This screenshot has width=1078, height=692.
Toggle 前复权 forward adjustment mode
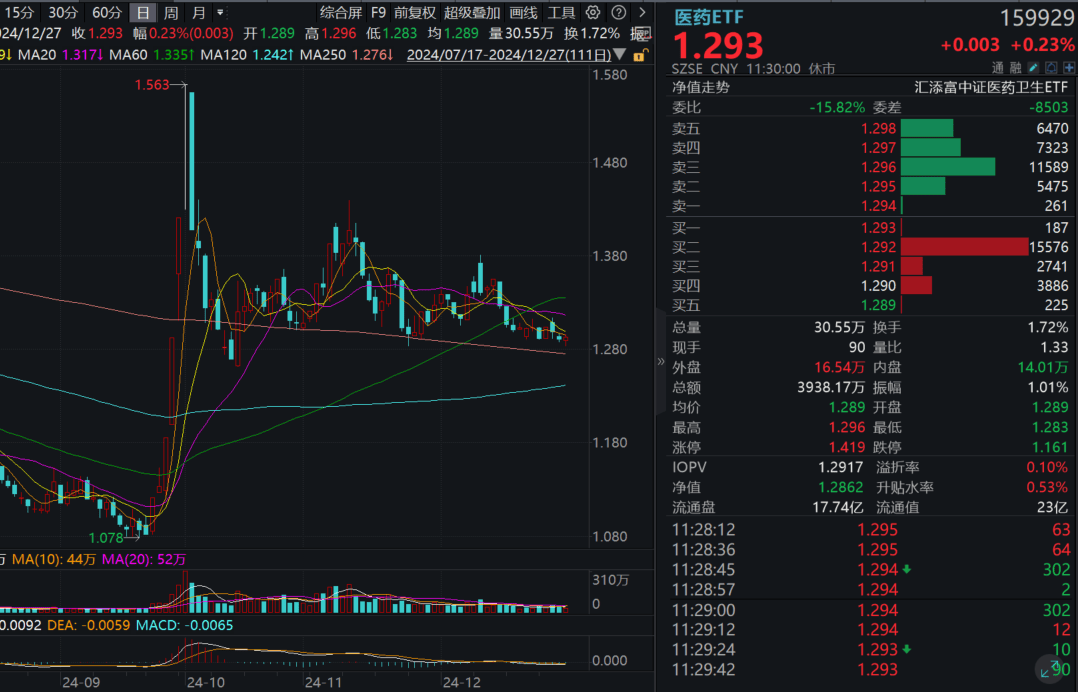415,13
